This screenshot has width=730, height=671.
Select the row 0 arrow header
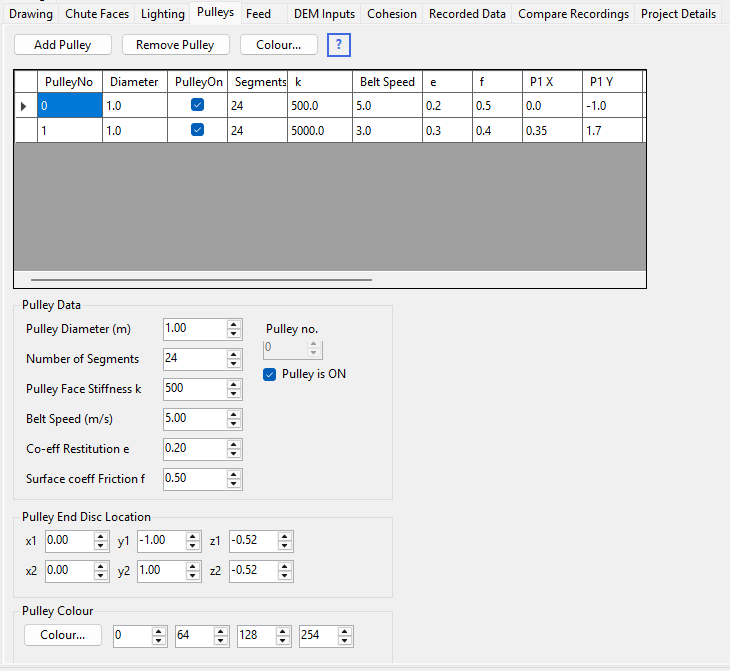tap(26, 106)
